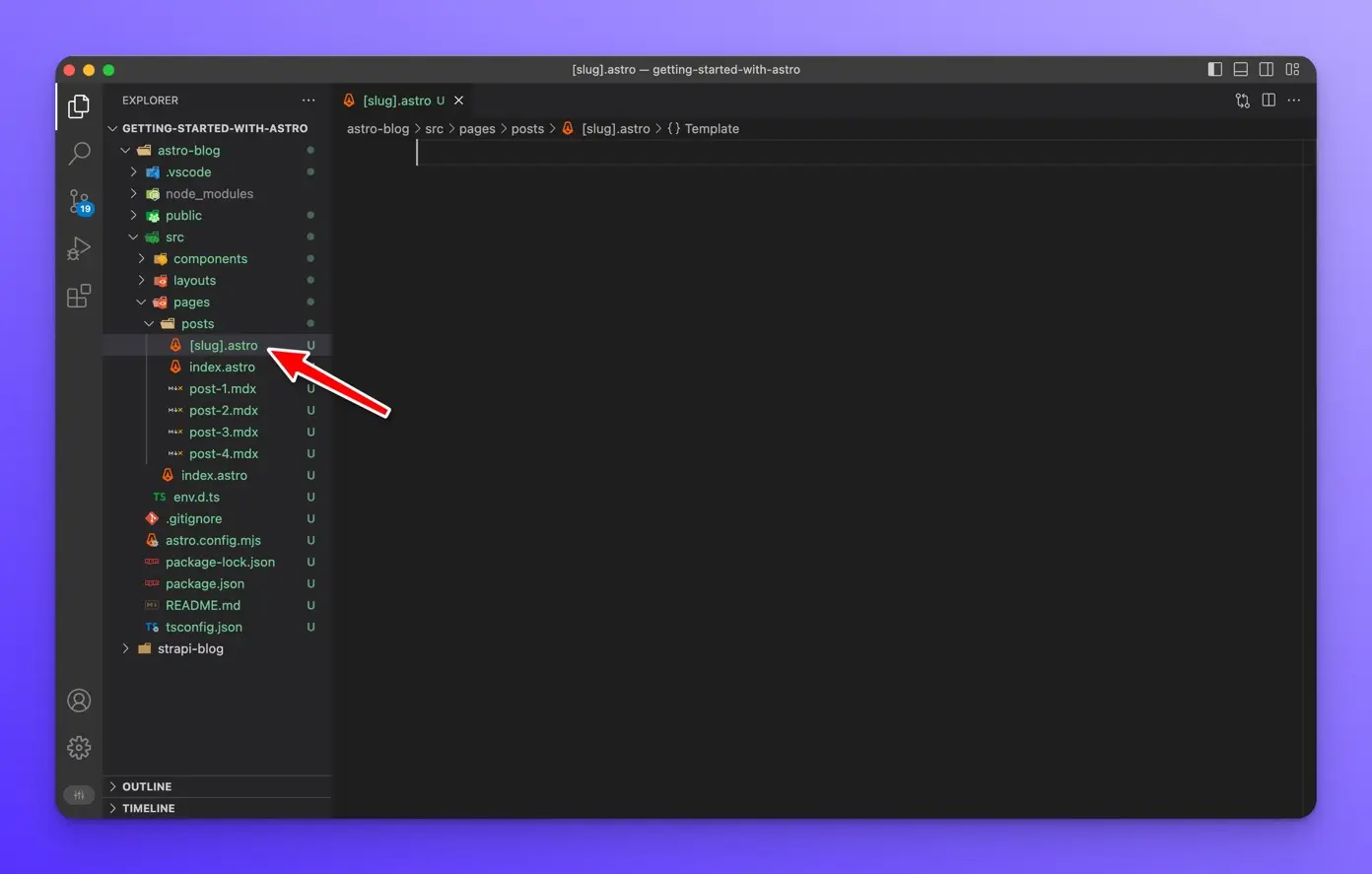
Task: Open the Manage gear settings icon
Action: (79, 748)
